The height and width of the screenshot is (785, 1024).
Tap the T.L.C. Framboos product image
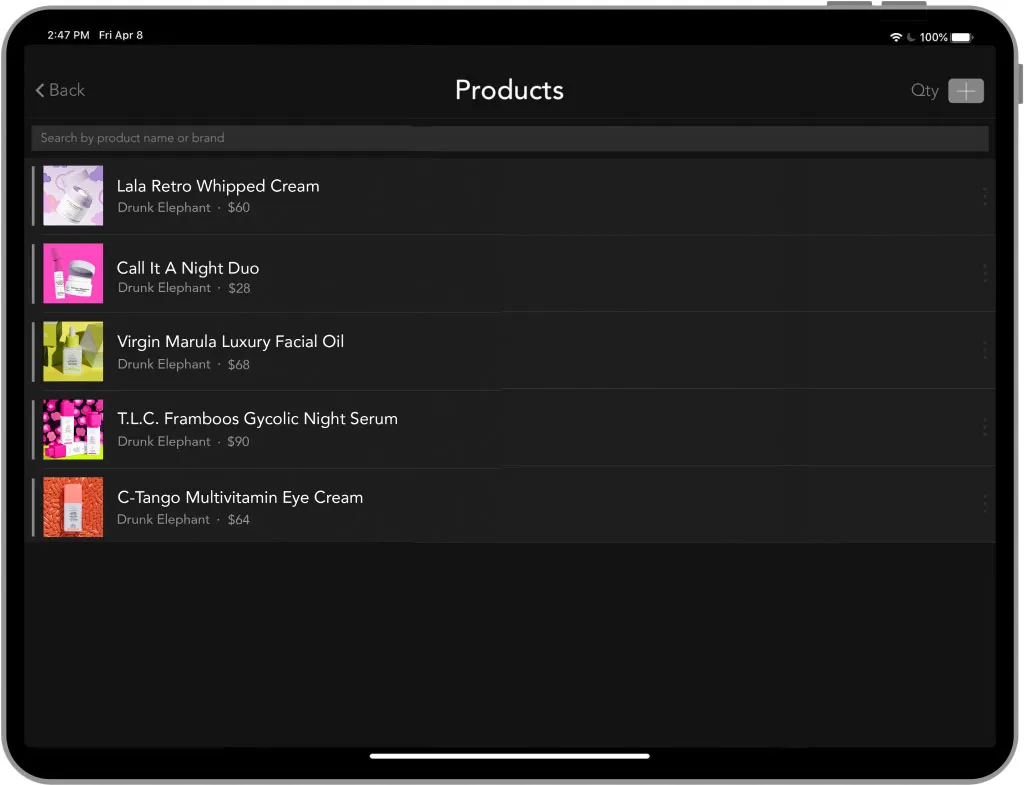point(73,428)
